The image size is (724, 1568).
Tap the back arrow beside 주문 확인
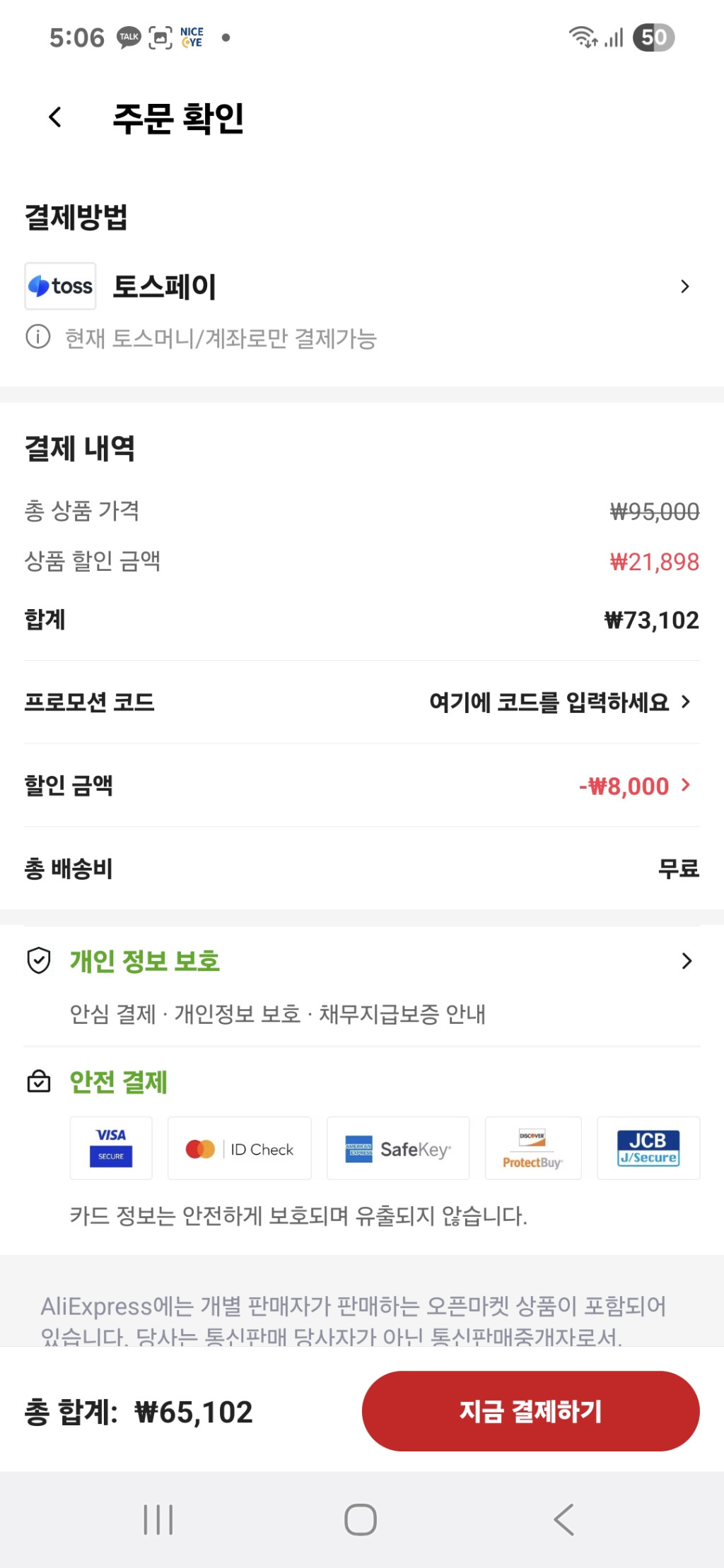[x=55, y=117]
